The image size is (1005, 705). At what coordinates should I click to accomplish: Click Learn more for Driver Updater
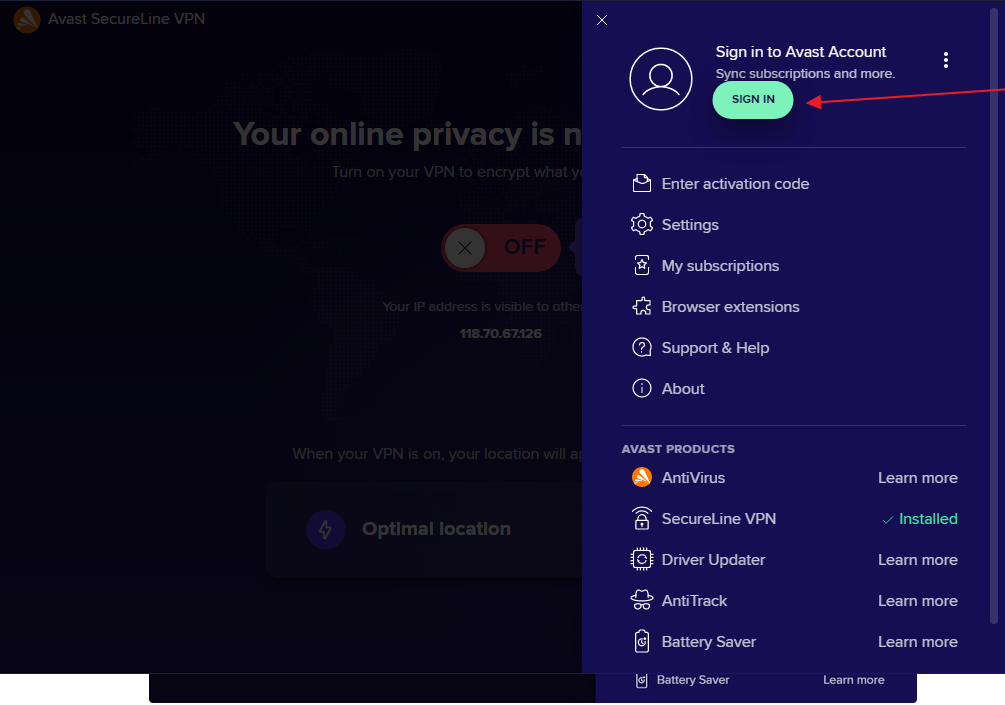tap(917, 560)
